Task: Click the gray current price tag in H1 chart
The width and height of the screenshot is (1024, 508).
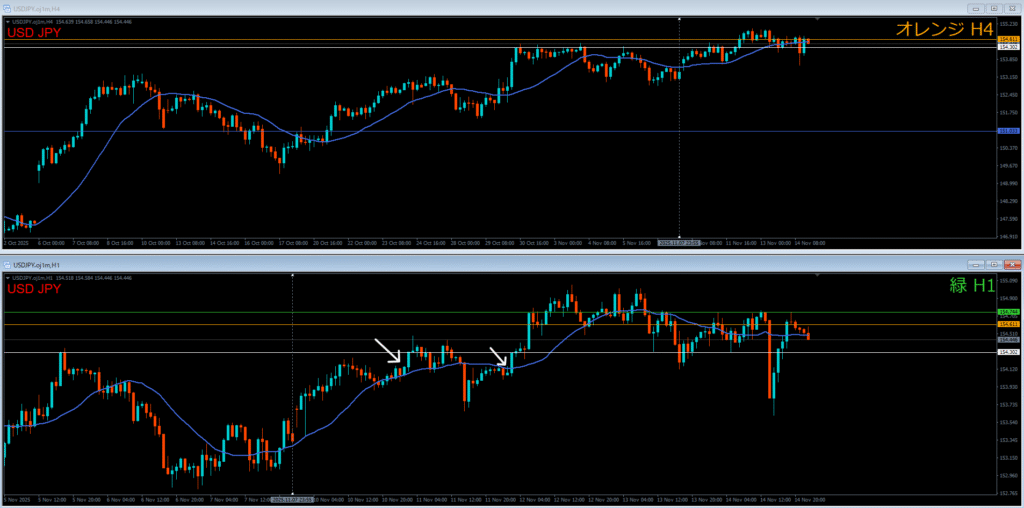Action: click(1009, 340)
